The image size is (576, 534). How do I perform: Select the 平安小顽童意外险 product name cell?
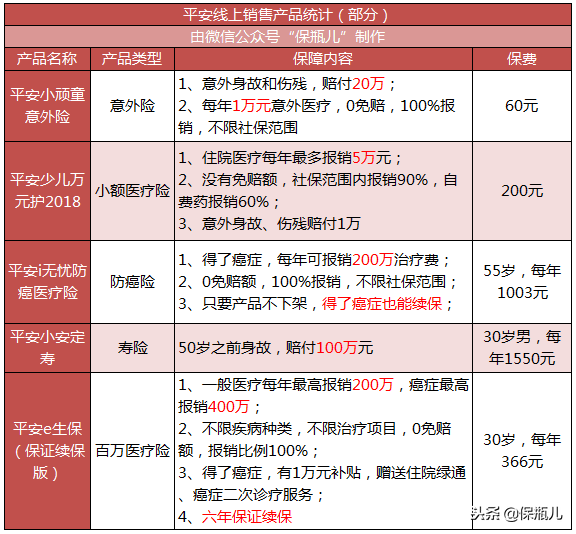pos(47,106)
